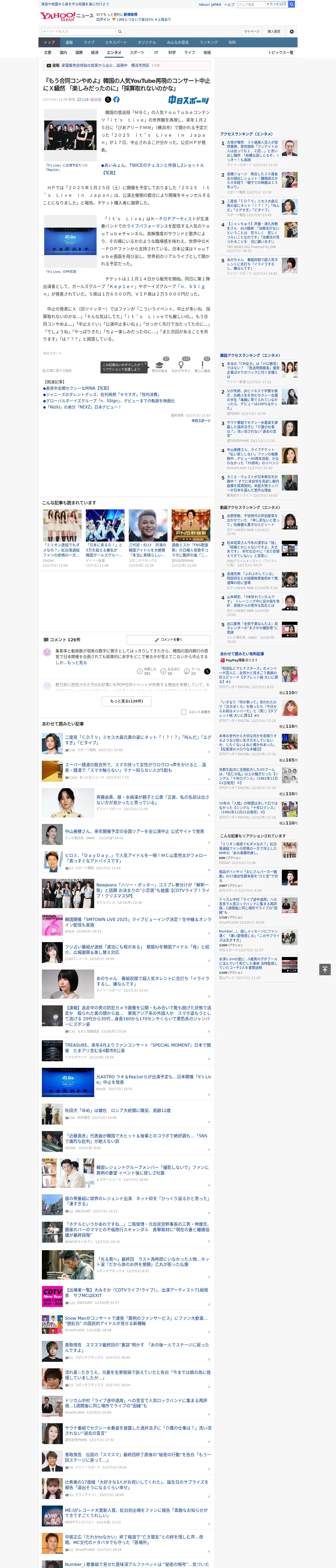Click the scroll-to-top arrow button

325,969
